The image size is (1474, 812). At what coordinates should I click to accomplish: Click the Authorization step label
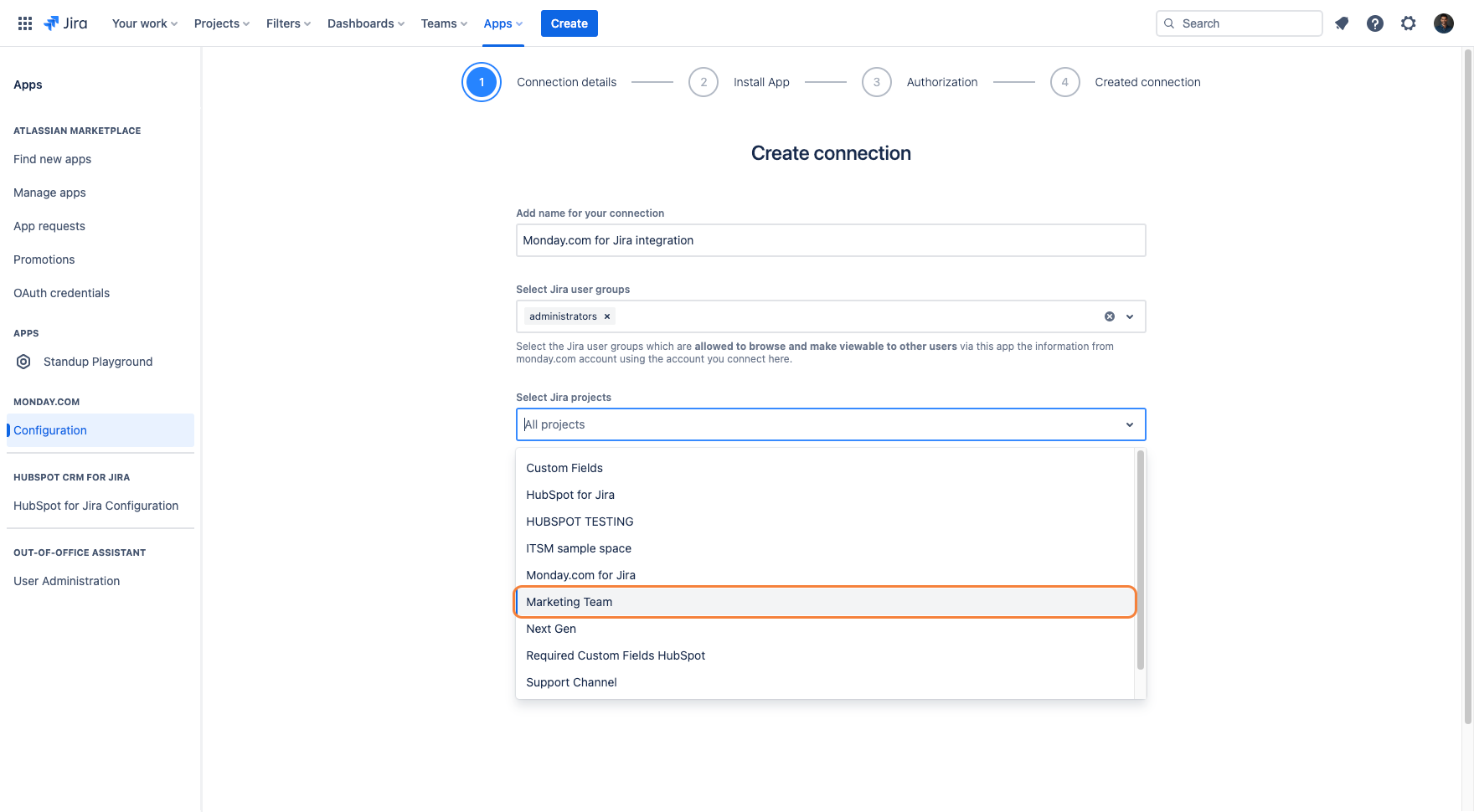pos(942,82)
